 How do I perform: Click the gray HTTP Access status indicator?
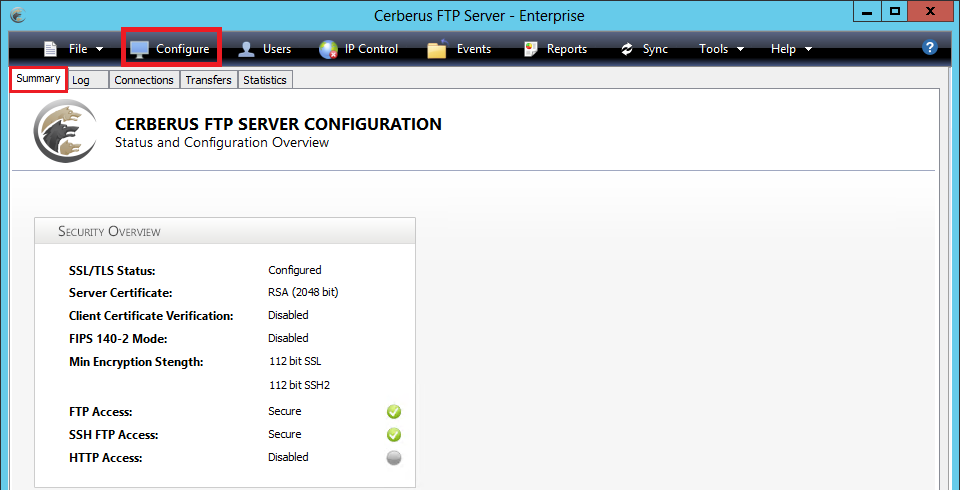tap(394, 458)
